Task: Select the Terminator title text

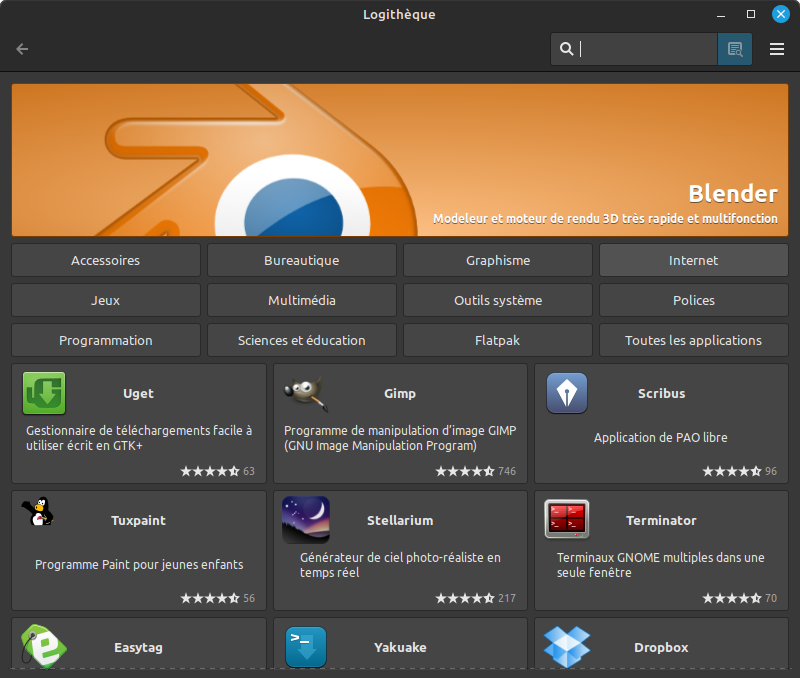Action: coord(661,520)
